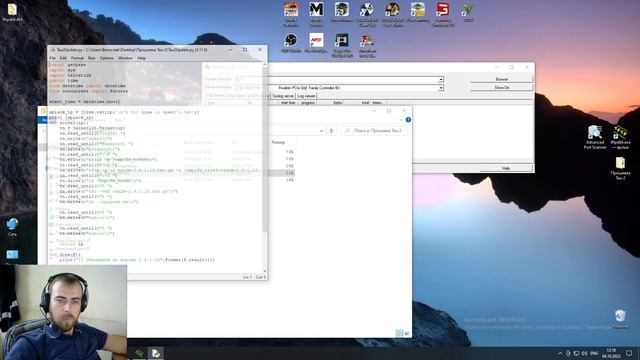Open the Help menu in IDLE editor

141,58
